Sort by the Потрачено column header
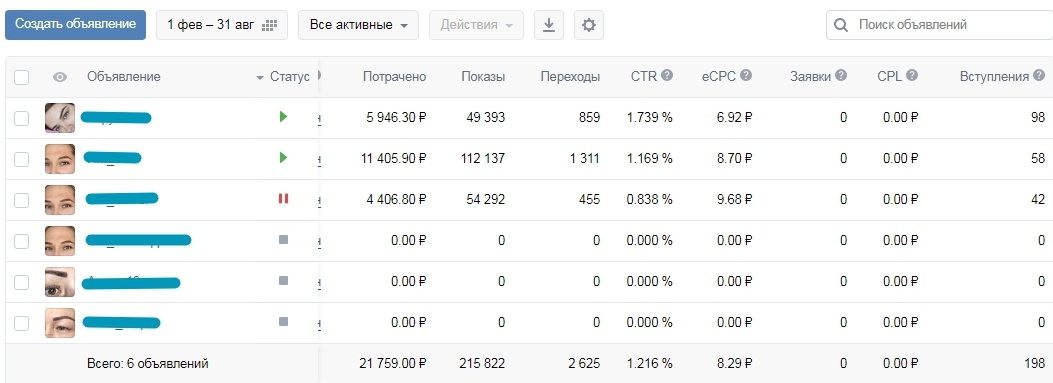This screenshot has width=1053, height=383. (x=394, y=77)
